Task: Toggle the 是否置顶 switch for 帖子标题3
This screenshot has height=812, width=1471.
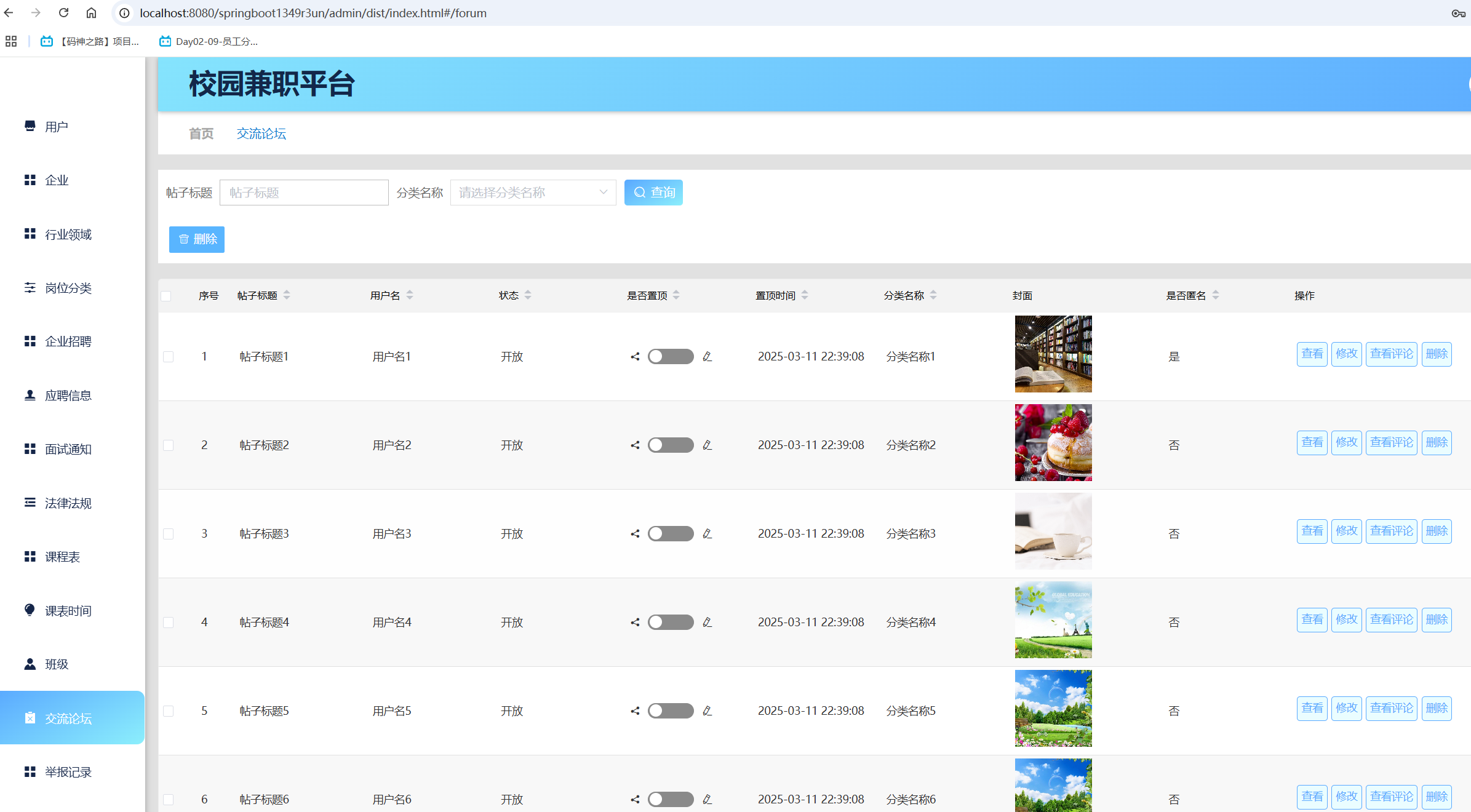Action: [x=670, y=534]
